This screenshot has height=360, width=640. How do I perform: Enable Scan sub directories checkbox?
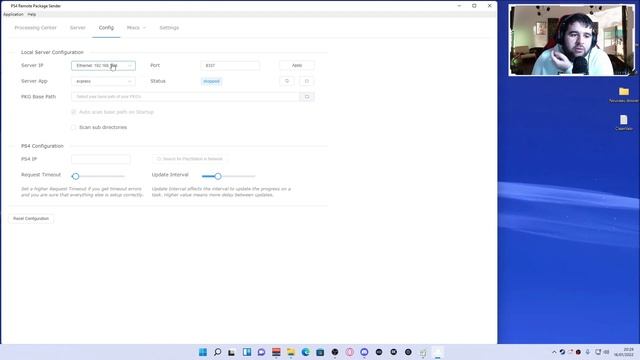73,127
